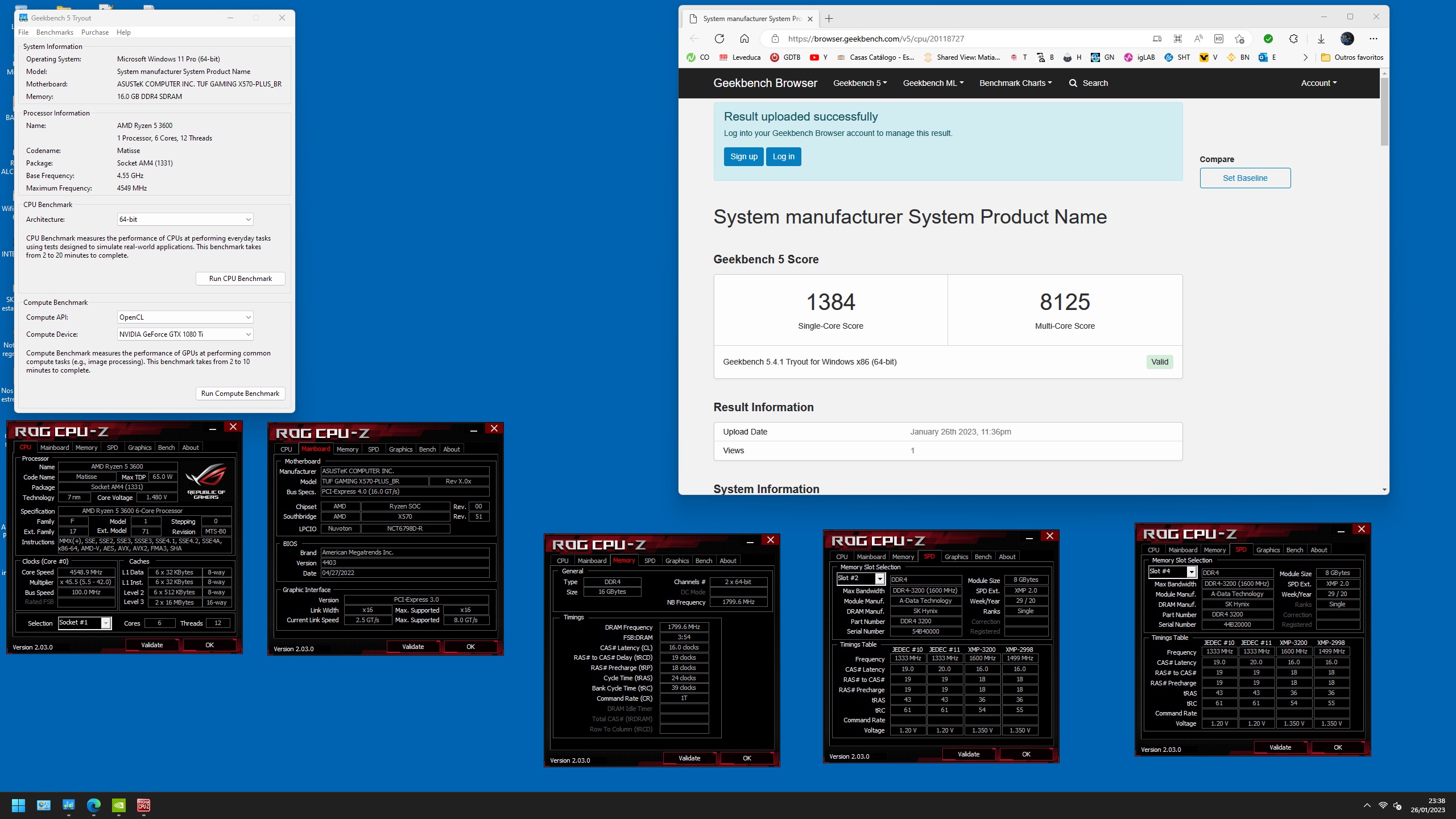Click the QR code grid icon in address bar
The width and height of the screenshot is (1456, 819).
point(1177,39)
